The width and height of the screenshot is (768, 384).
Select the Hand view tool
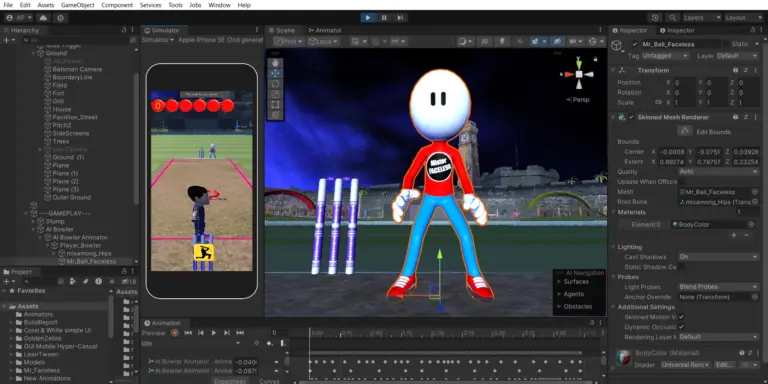coord(275,63)
